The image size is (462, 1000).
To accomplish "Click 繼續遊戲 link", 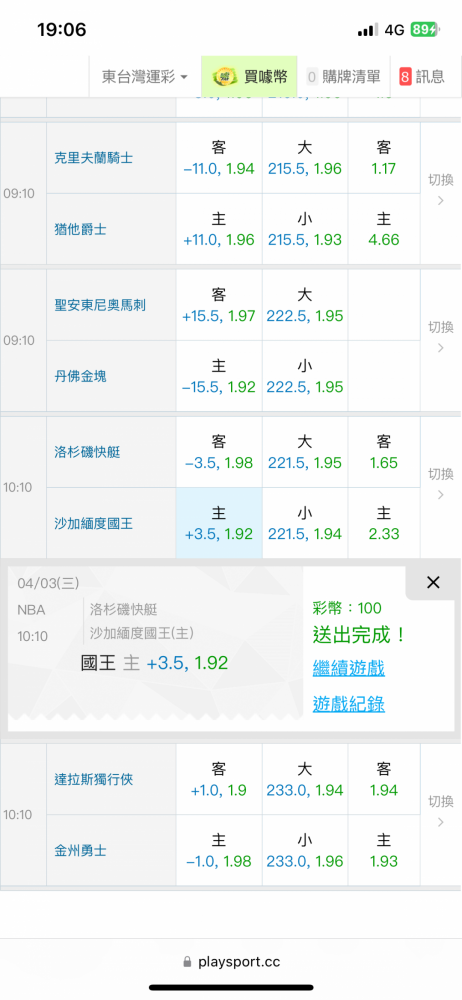I will click(348, 668).
